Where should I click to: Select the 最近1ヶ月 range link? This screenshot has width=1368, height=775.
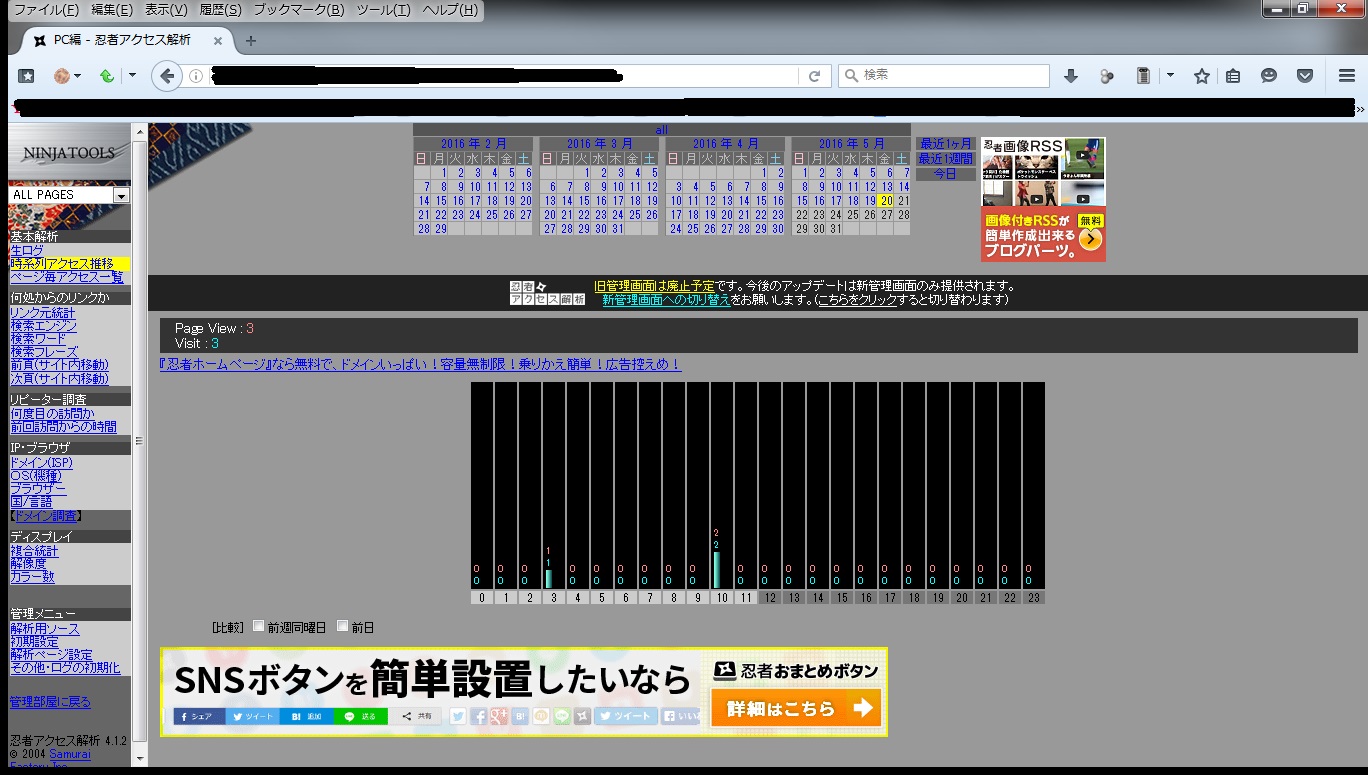click(946, 144)
